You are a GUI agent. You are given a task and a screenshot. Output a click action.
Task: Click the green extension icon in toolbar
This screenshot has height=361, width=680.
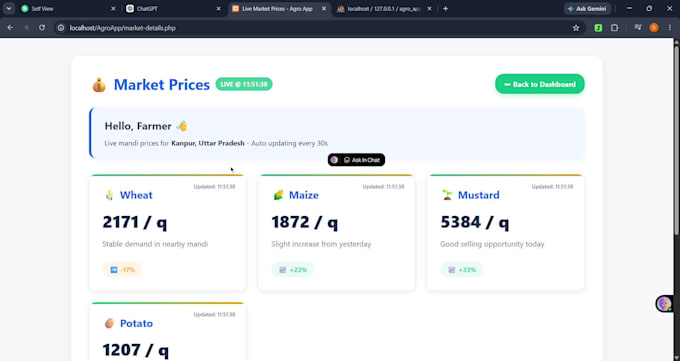pyautogui.click(x=598, y=28)
